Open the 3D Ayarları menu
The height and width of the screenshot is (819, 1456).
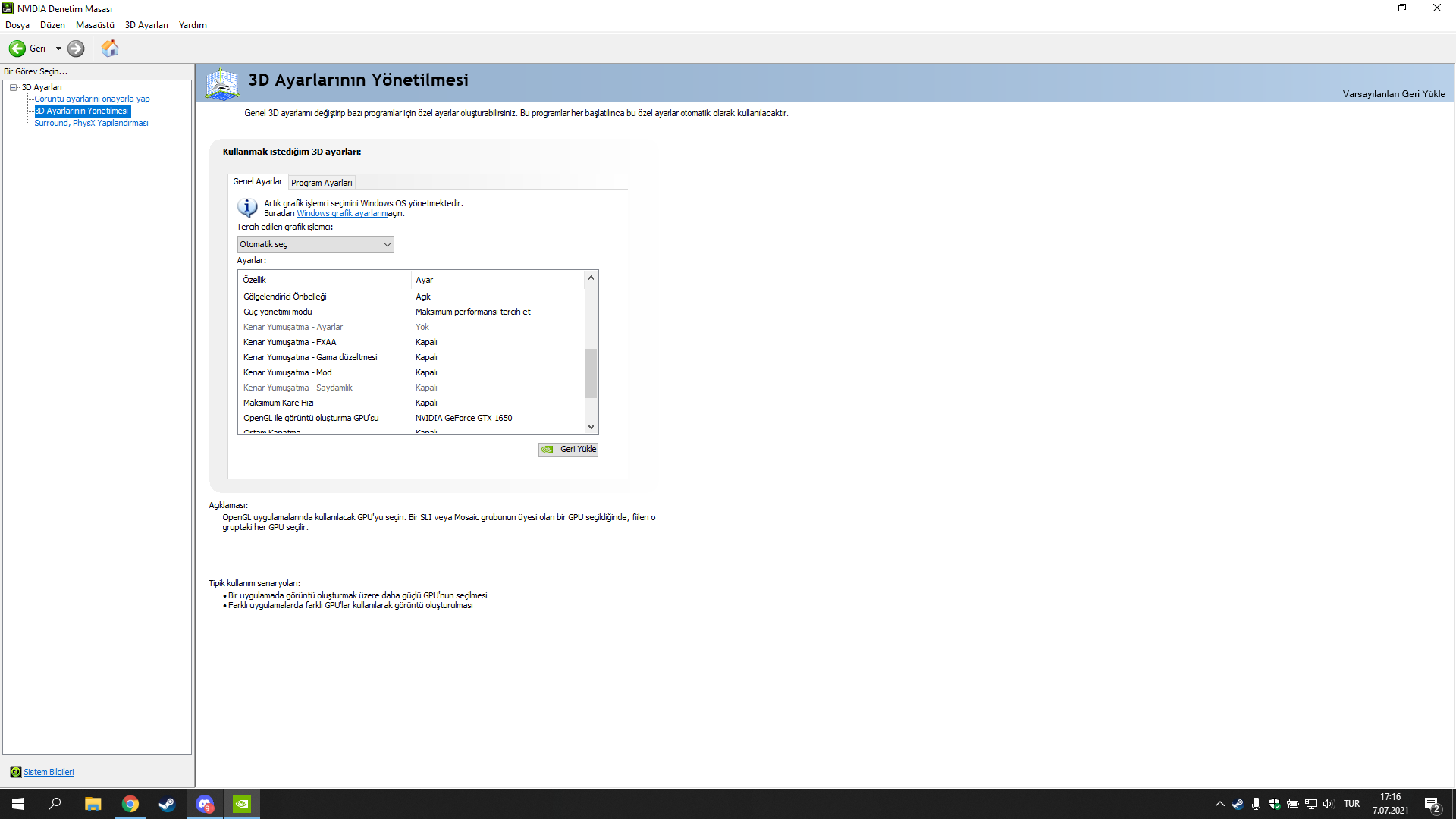[x=146, y=25]
